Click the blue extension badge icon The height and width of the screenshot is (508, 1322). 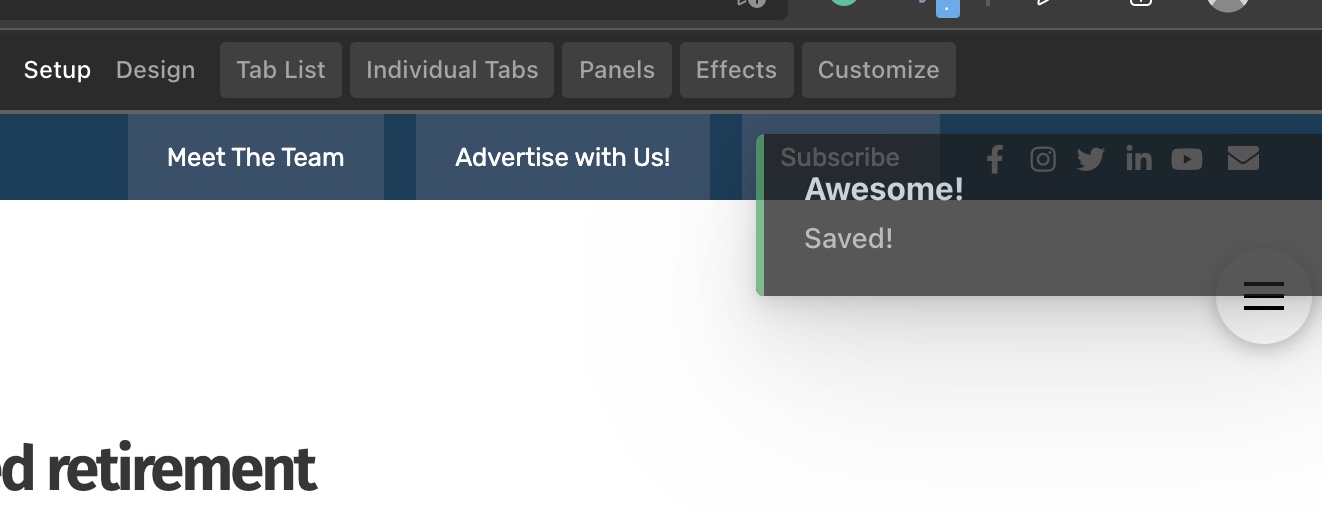click(x=947, y=7)
